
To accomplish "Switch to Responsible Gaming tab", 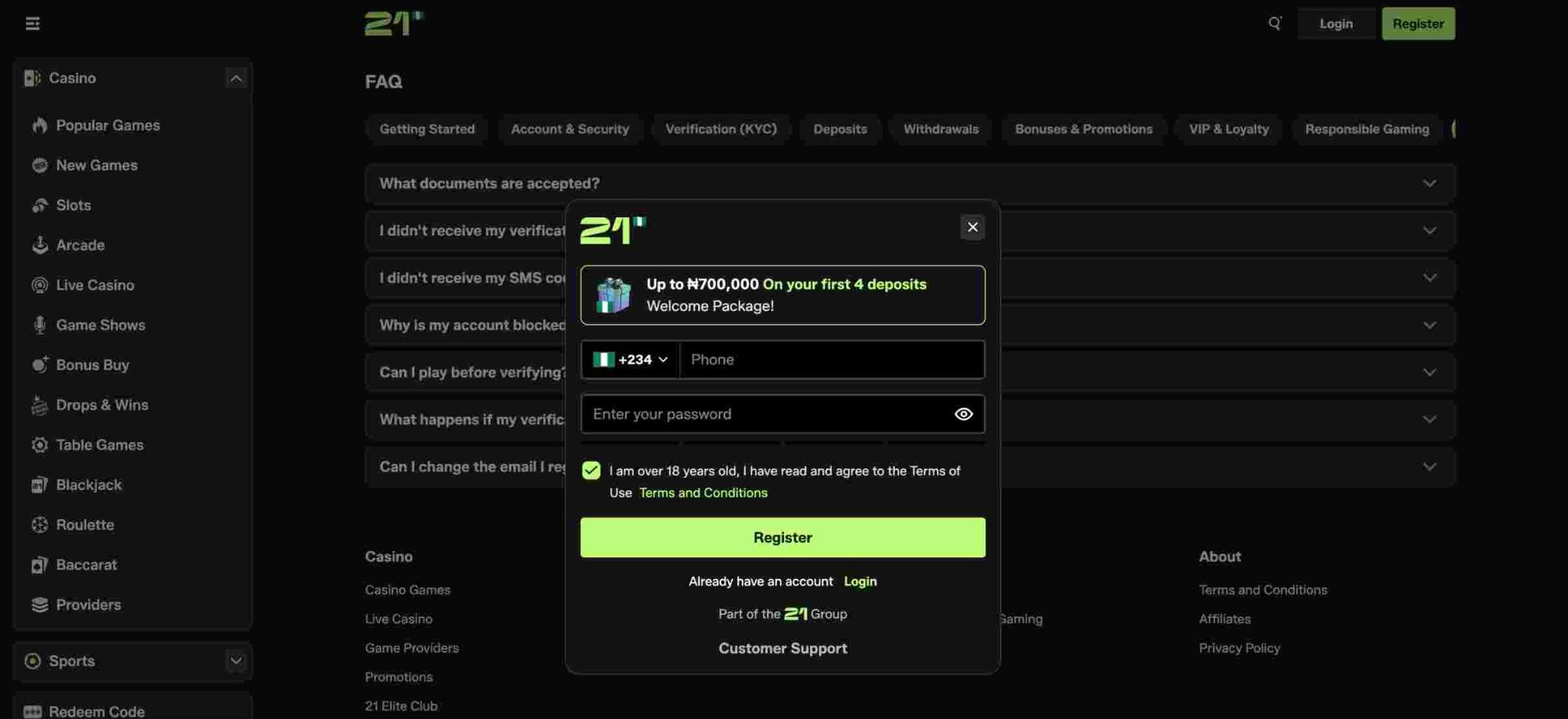I will pyautogui.click(x=1367, y=129).
